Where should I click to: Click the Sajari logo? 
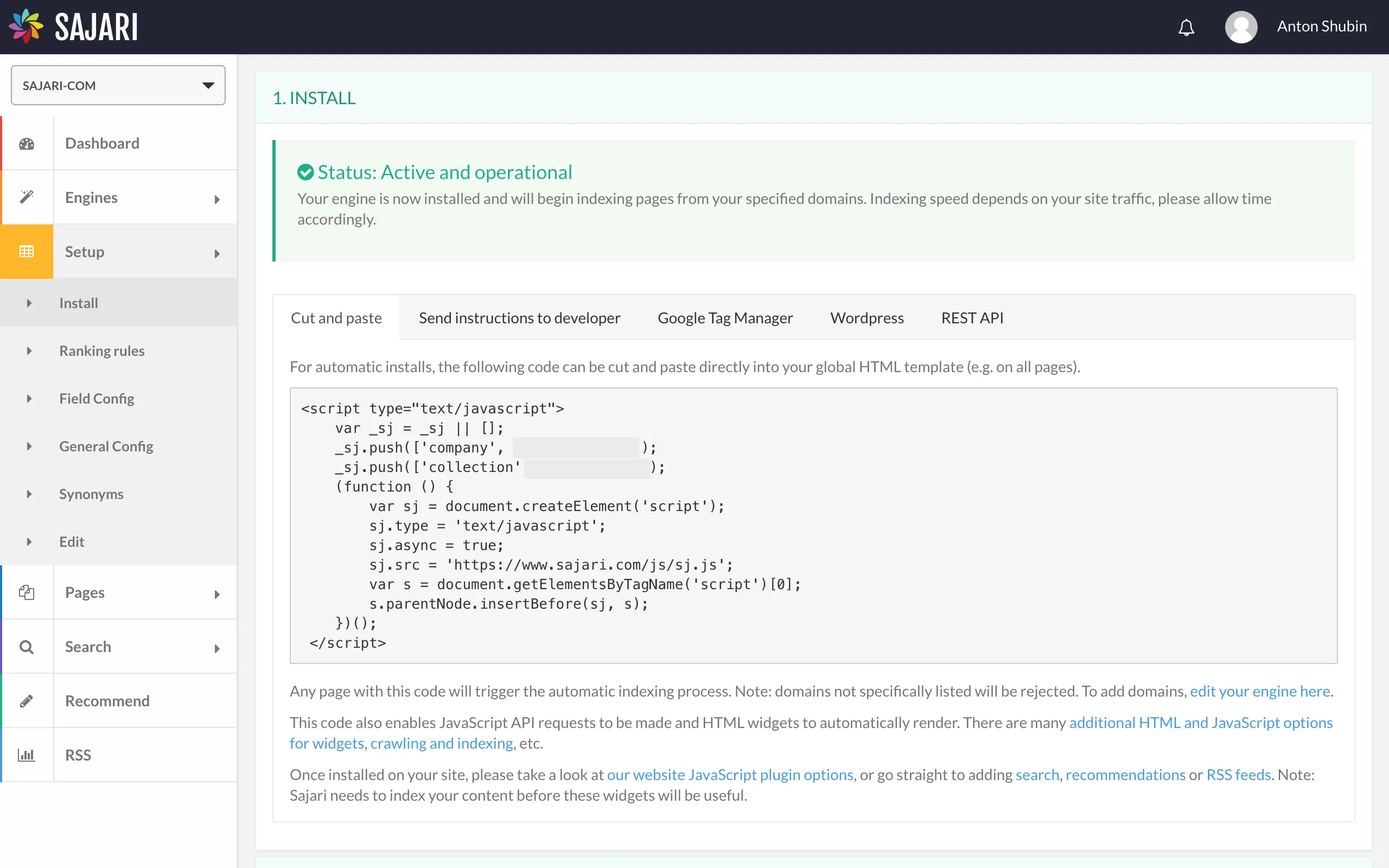coord(73,27)
